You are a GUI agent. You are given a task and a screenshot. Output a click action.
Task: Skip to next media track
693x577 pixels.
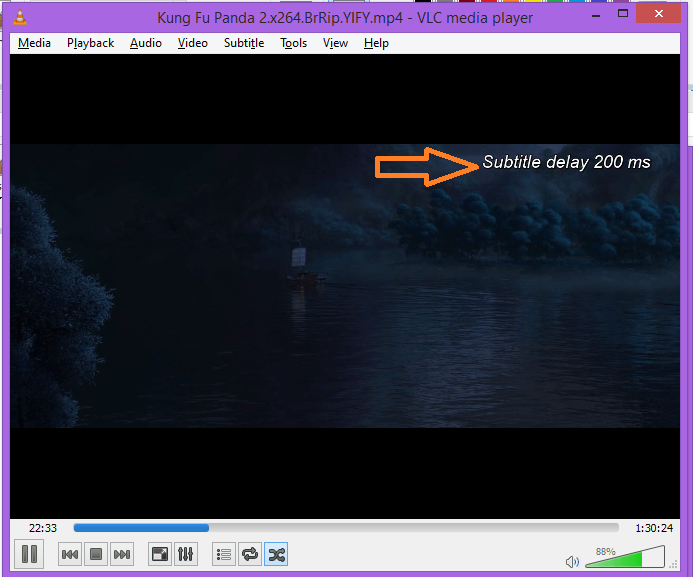click(x=122, y=554)
